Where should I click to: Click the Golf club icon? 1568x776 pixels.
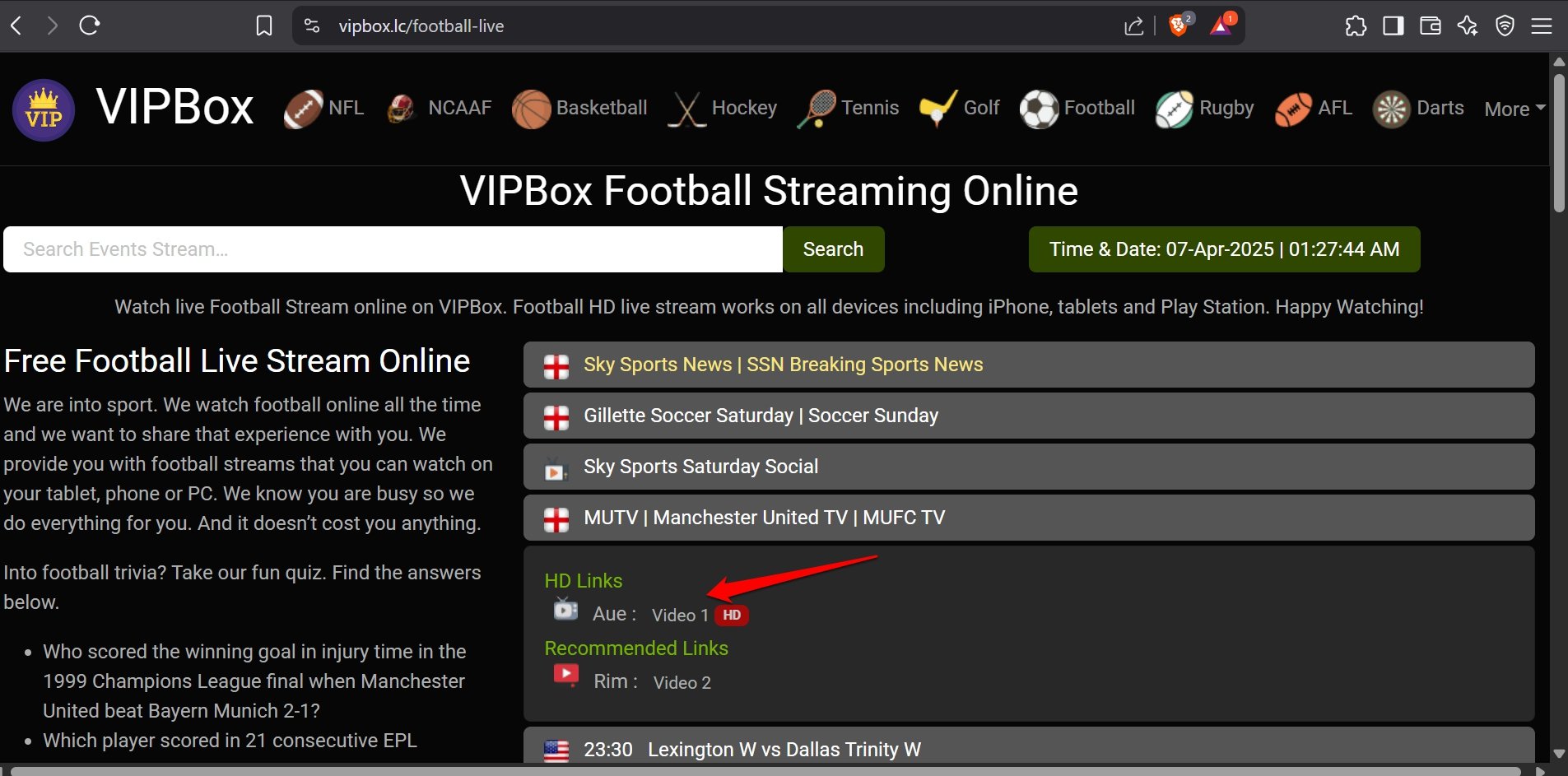(x=938, y=109)
